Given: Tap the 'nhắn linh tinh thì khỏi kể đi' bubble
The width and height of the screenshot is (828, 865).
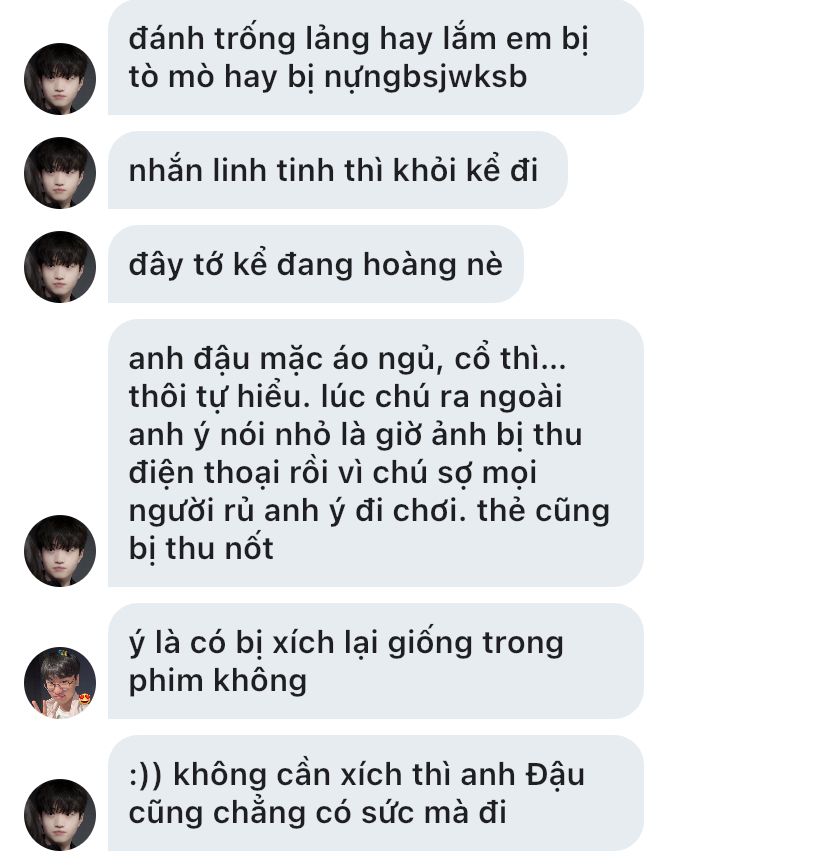Looking at the screenshot, I should (338, 170).
